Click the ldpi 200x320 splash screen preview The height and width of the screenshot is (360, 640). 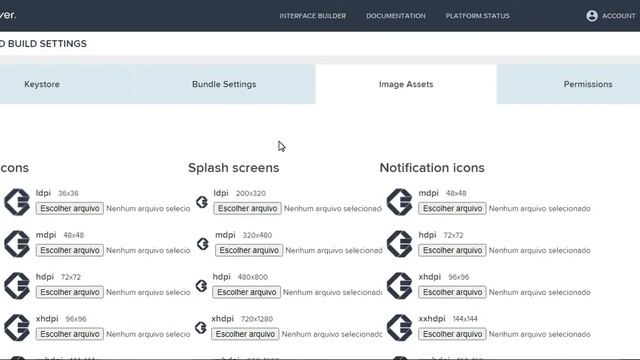pos(202,202)
